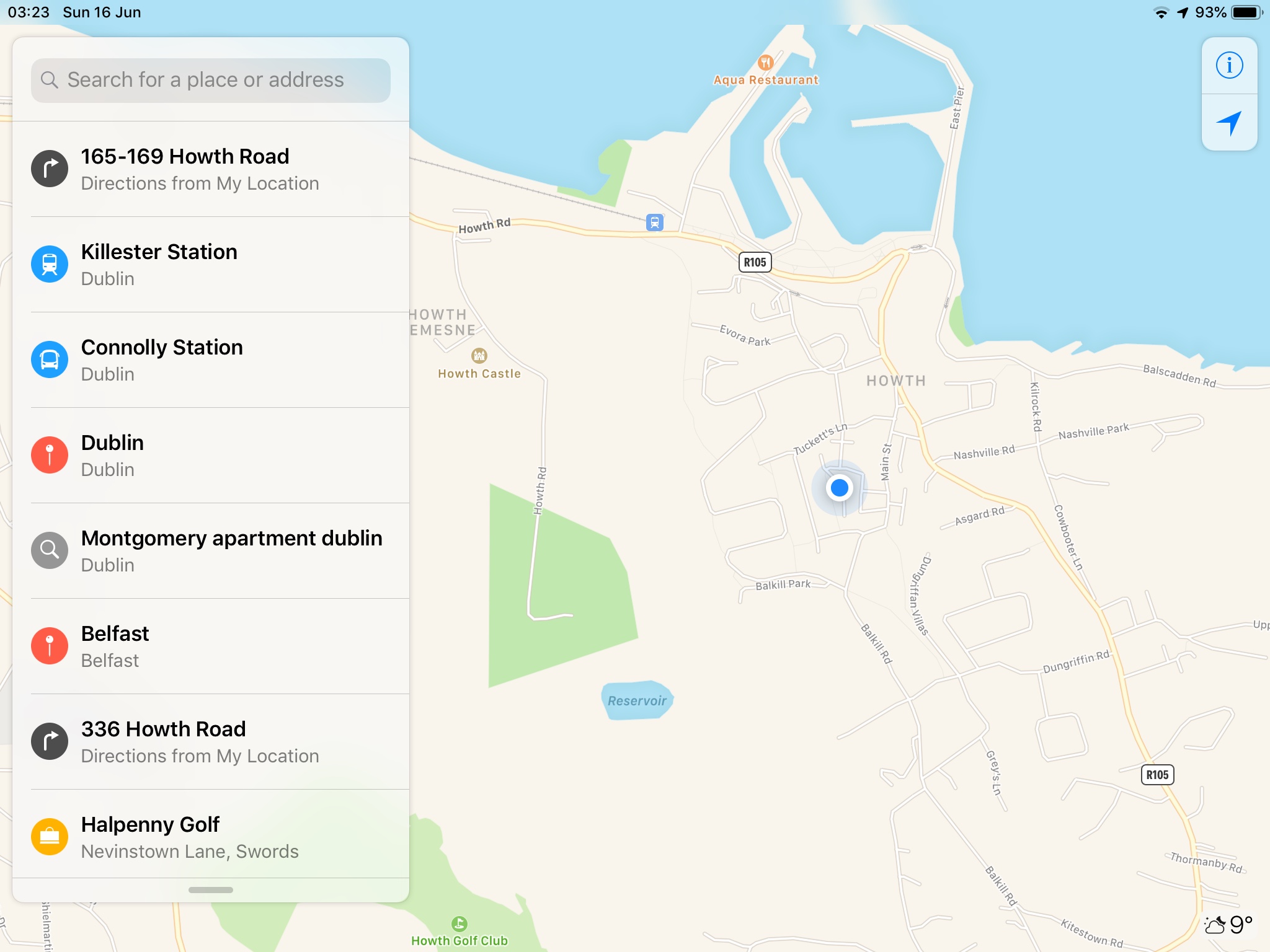Tap the Killester Station transit icon
Screen dimensions: 1270x952
tap(50, 264)
